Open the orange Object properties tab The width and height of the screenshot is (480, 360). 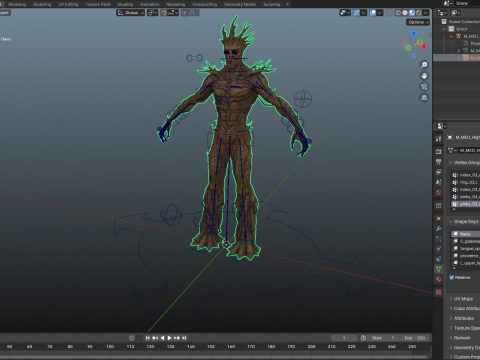[439, 218]
